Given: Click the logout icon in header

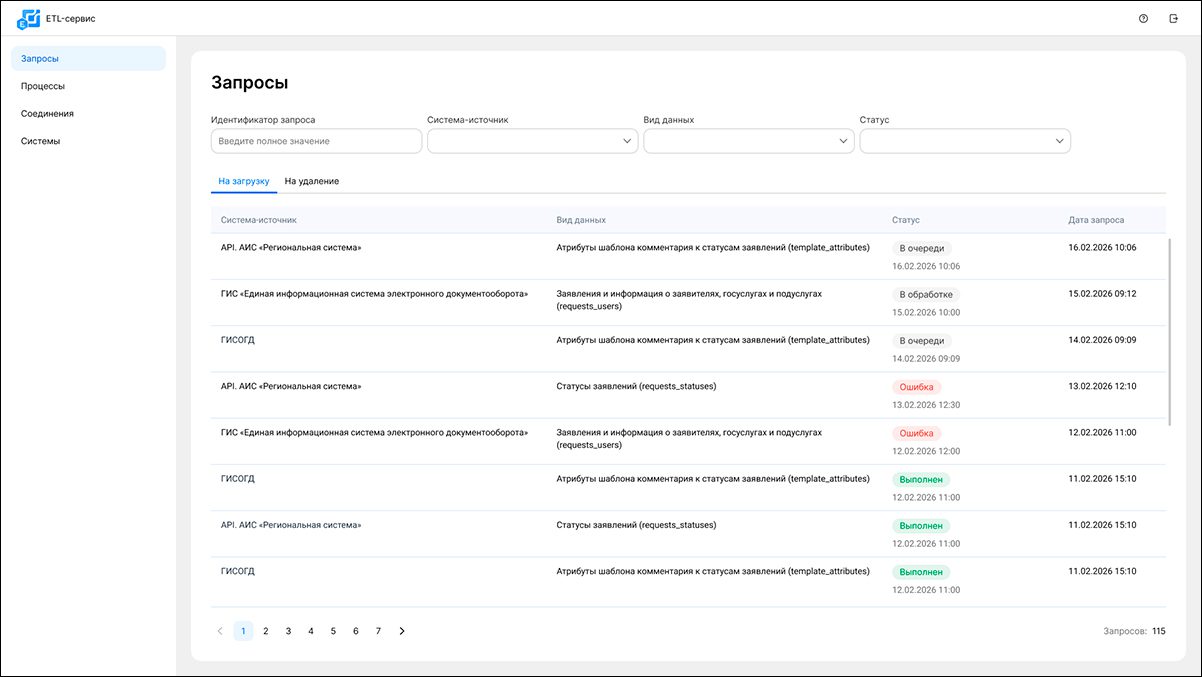Looking at the screenshot, I should [x=1173, y=18].
